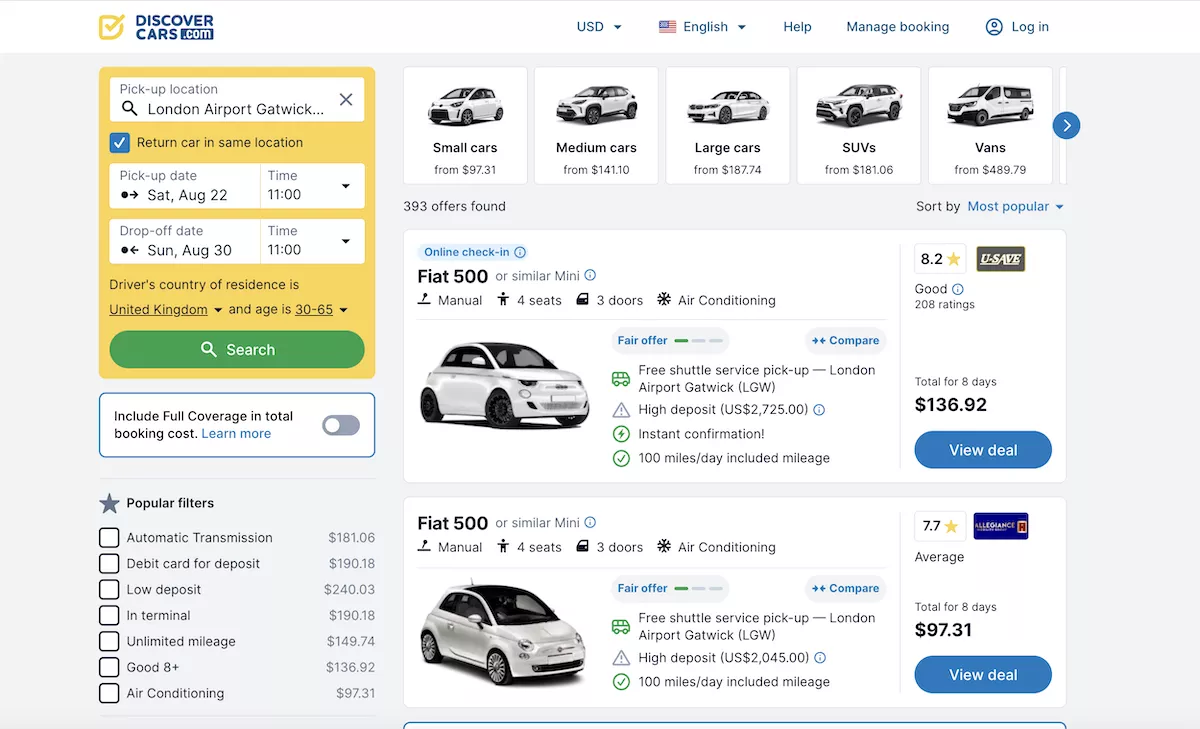Click the second offer's Fair offer indicator

click(670, 588)
